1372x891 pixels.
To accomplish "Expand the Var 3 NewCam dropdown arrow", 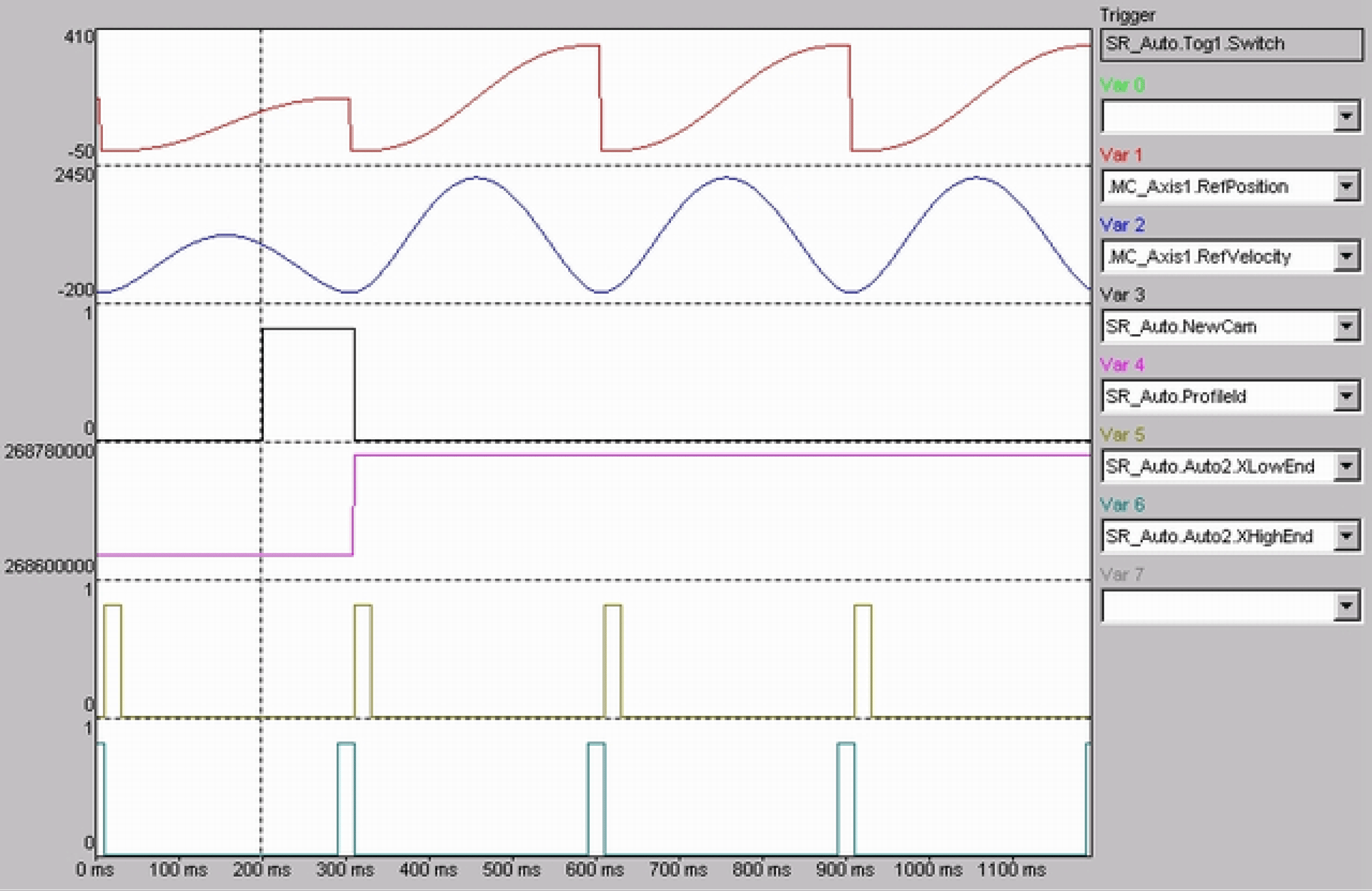I will click(1346, 326).
